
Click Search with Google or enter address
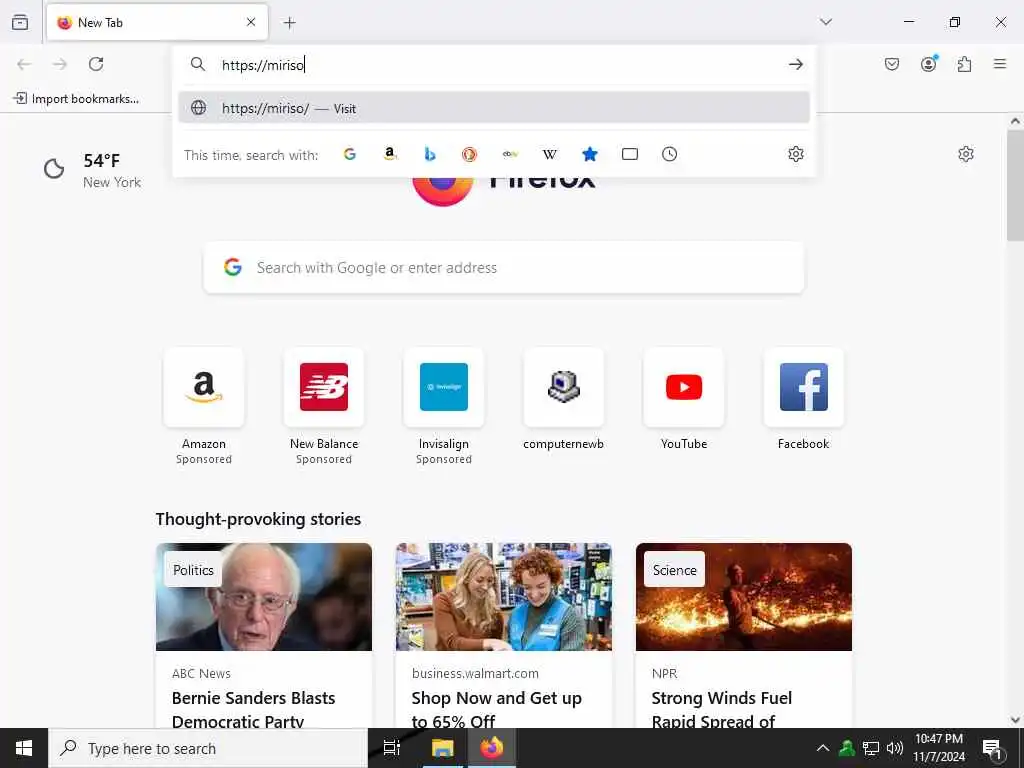[x=504, y=268]
